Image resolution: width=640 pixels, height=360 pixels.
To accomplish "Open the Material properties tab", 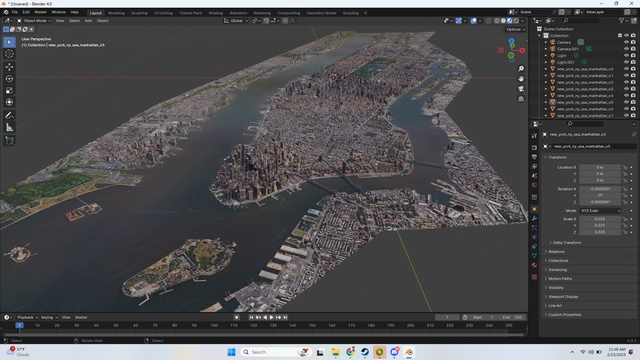I will pos(534,265).
